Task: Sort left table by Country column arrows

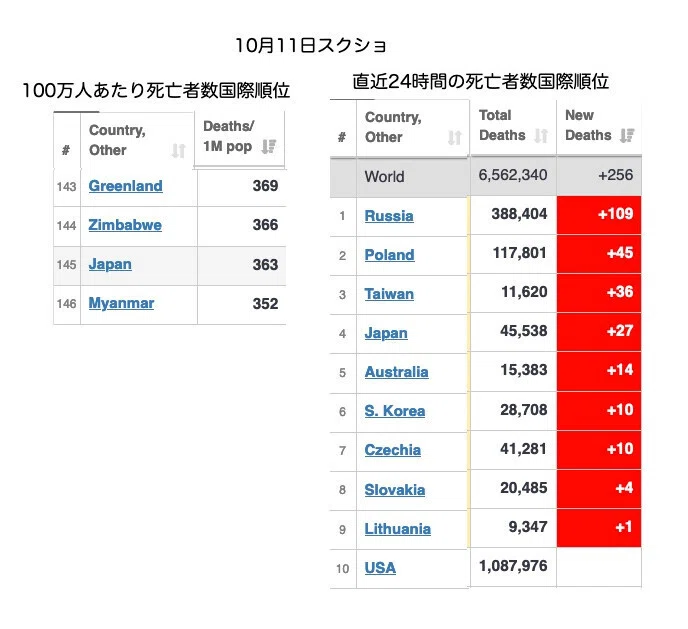Action: click(179, 150)
